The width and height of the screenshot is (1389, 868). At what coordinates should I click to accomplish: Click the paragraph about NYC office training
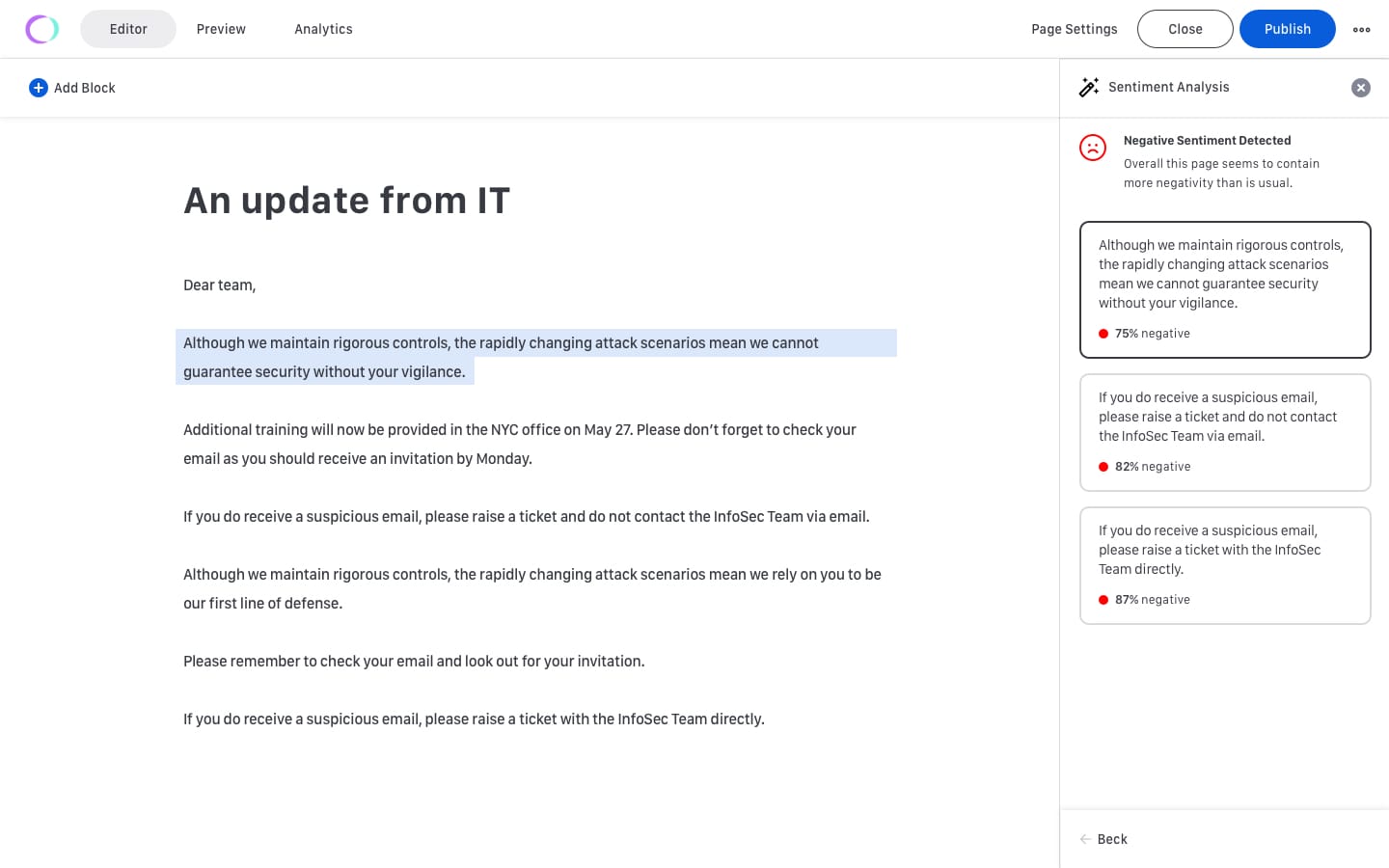pyautogui.click(x=519, y=444)
